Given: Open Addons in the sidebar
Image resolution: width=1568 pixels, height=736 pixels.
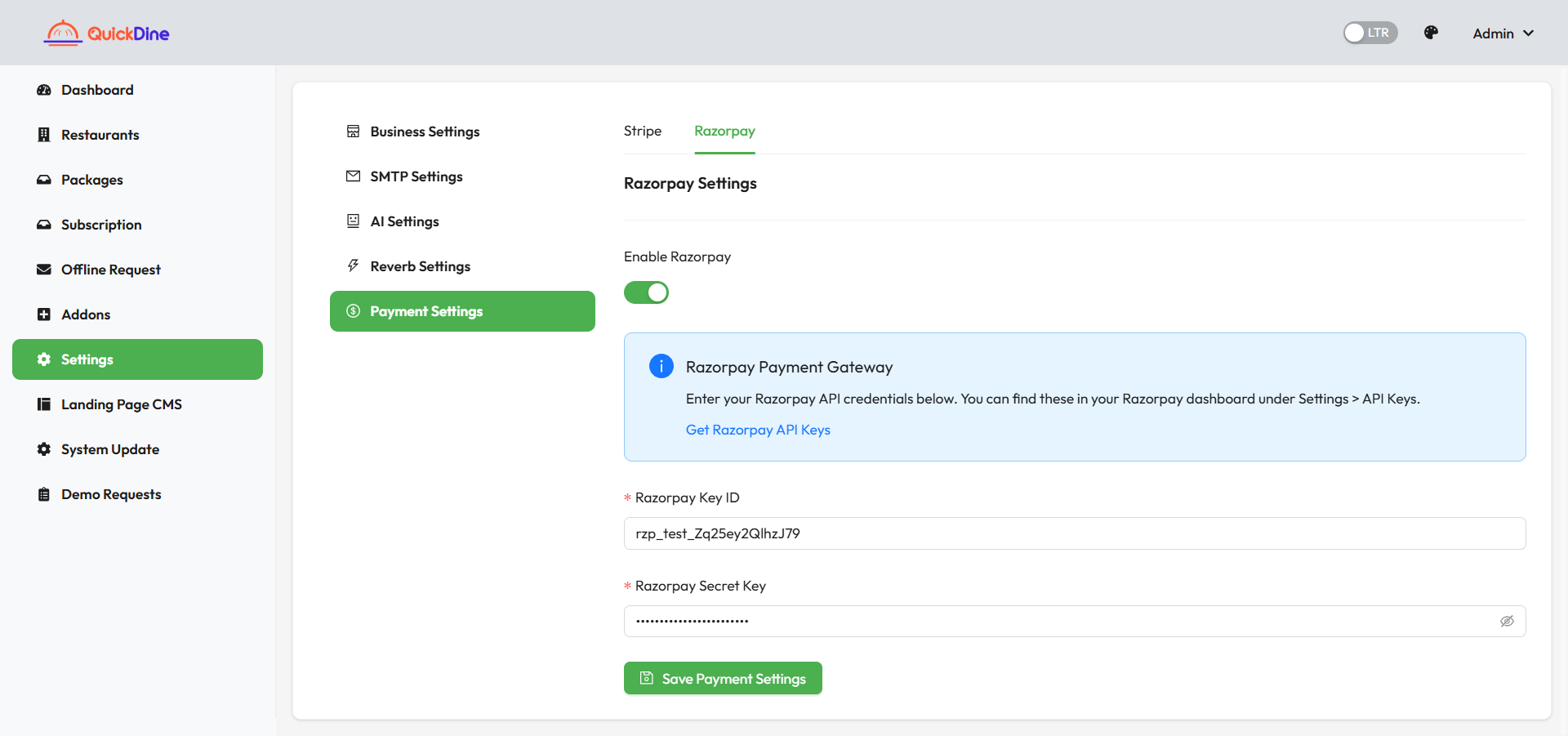Looking at the screenshot, I should click(137, 314).
